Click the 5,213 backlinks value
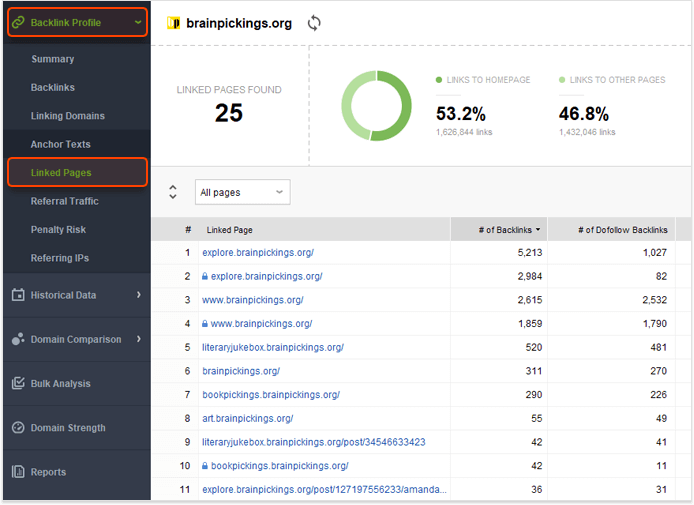Viewport: 694px width, 505px height. [530, 253]
